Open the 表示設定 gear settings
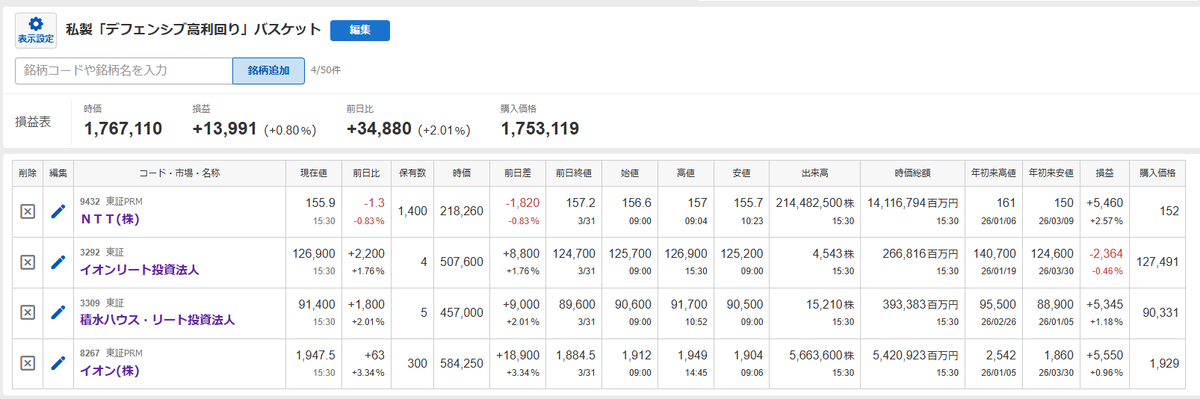This screenshot has height=399, width=1200. [36, 30]
